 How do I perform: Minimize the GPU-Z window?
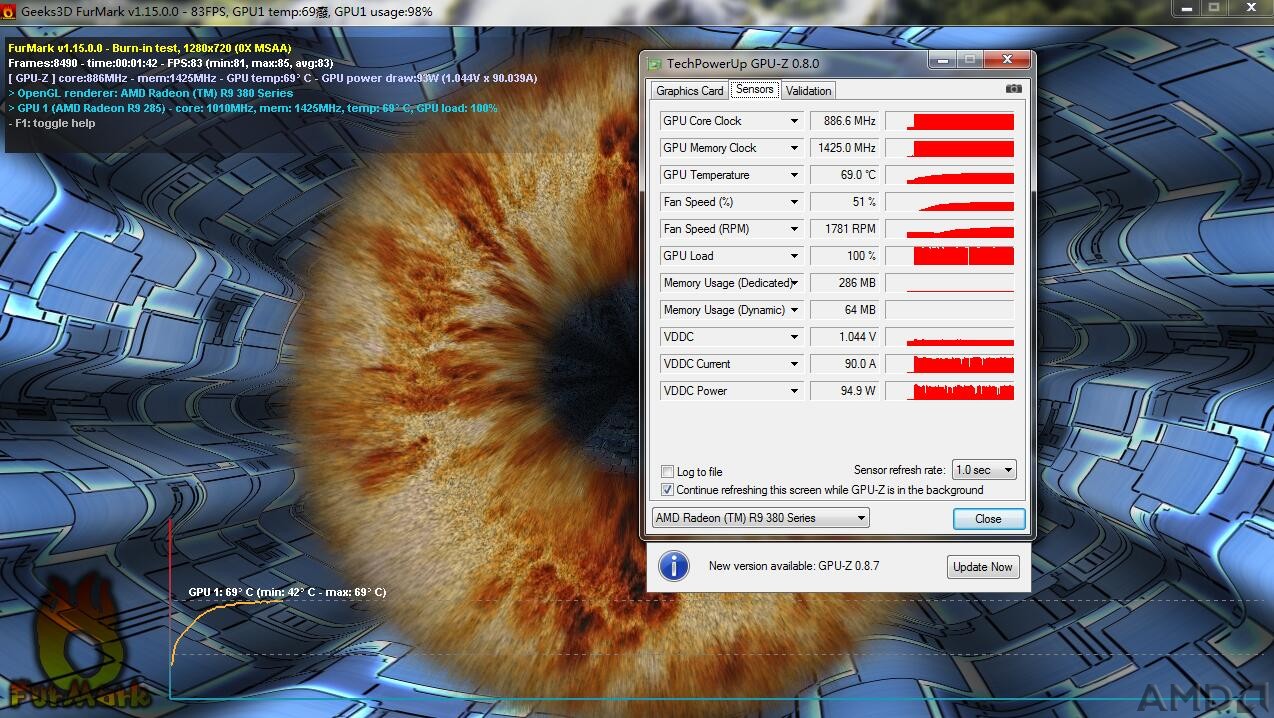click(943, 60)
